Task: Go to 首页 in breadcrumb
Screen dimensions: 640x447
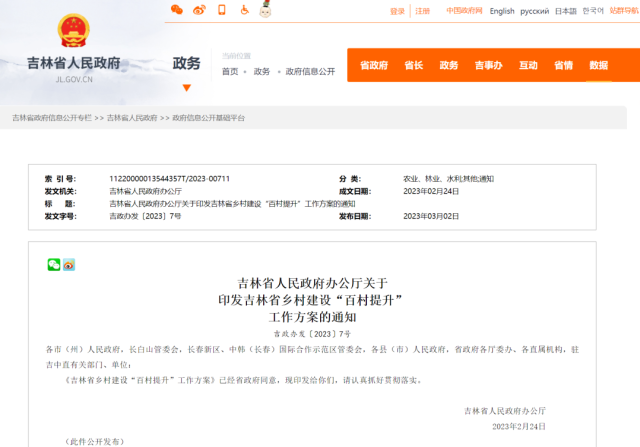Action: [x=230, y=72]
